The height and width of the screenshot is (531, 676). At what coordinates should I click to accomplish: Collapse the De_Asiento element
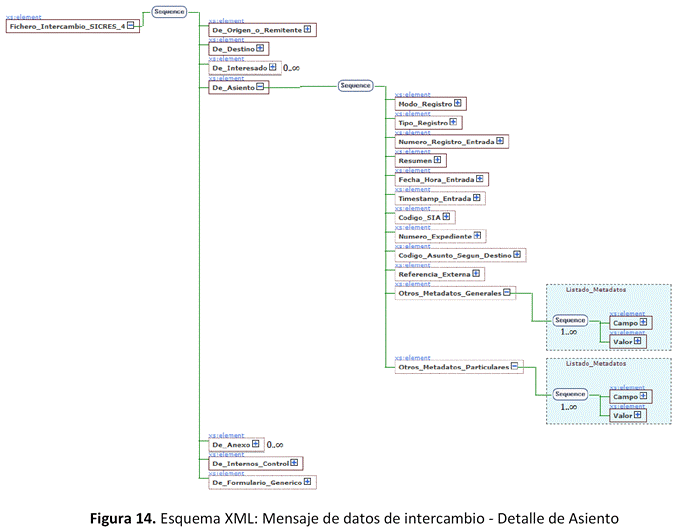(x=260, y=87)
